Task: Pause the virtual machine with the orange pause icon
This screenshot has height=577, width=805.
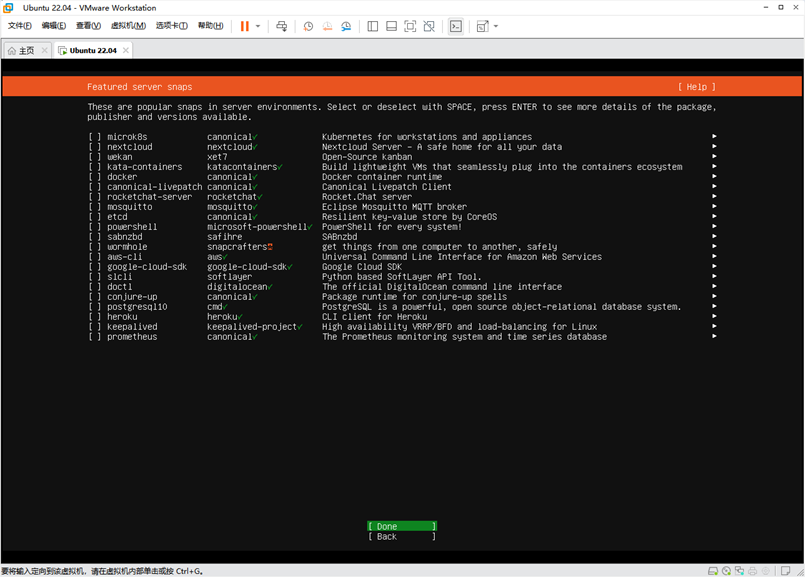Action: click(244, 26)
